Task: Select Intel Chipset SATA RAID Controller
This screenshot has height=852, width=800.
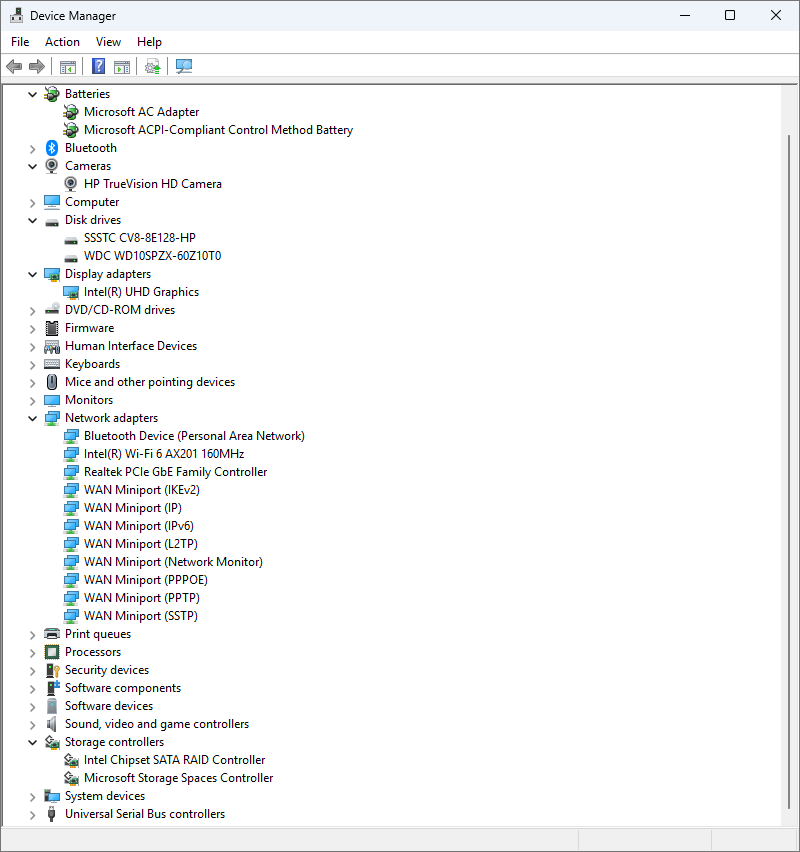Action: (174, 760)
